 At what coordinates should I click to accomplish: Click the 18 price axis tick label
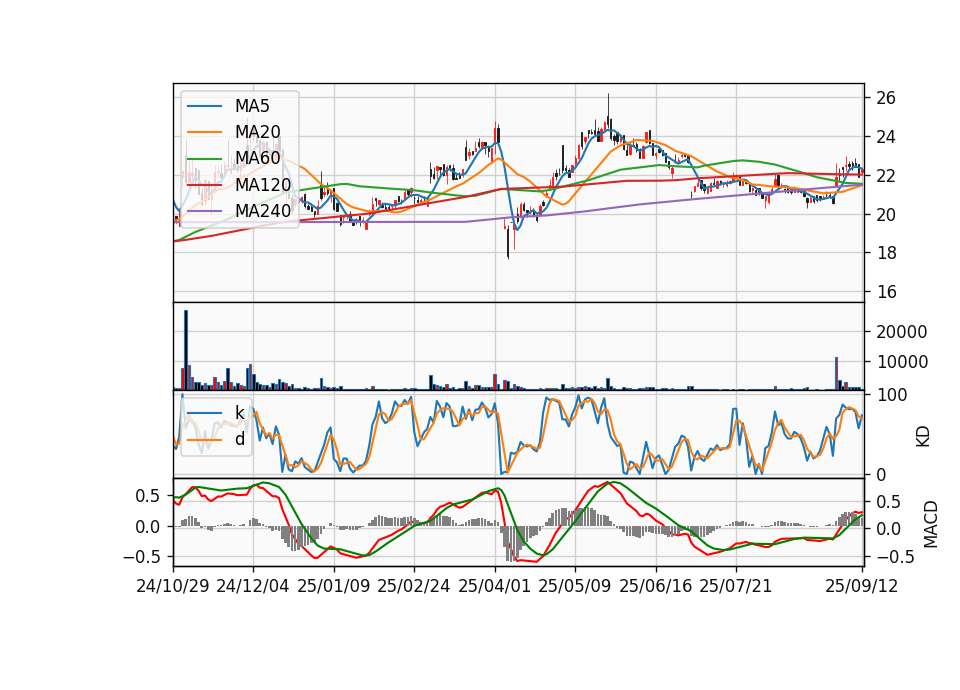(x=886, y=253)
